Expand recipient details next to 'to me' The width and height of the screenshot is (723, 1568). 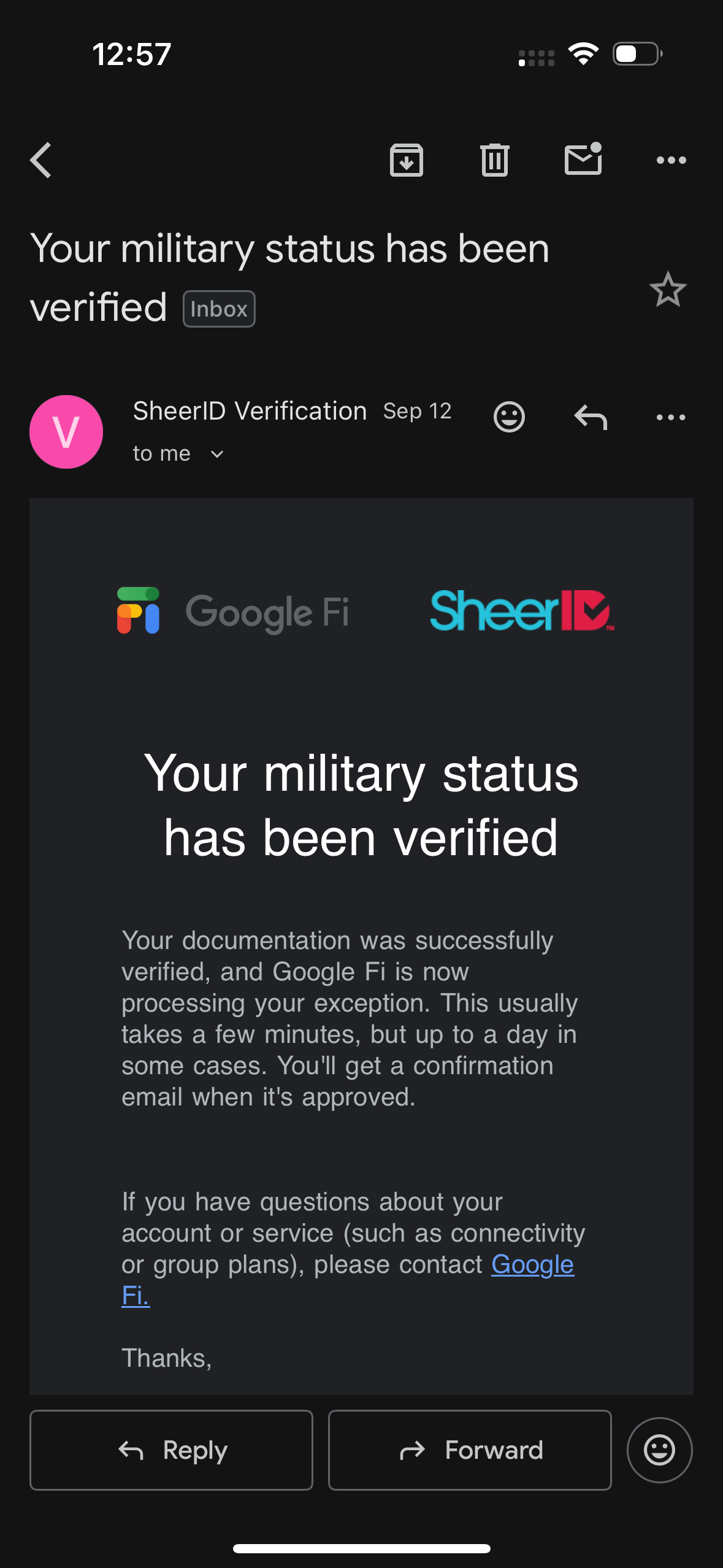click(217, 455)
